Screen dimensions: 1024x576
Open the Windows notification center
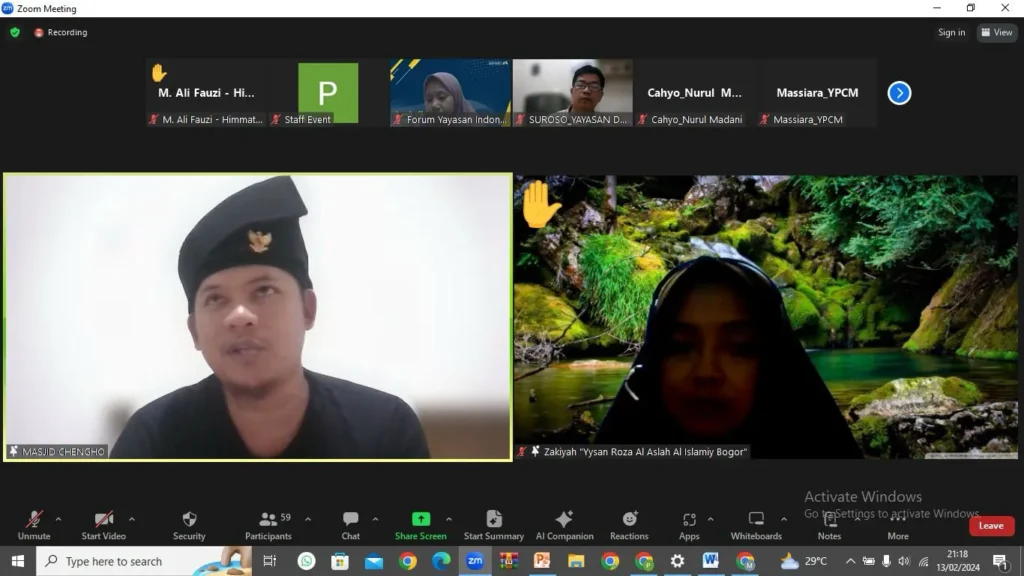click(1000, 561)
